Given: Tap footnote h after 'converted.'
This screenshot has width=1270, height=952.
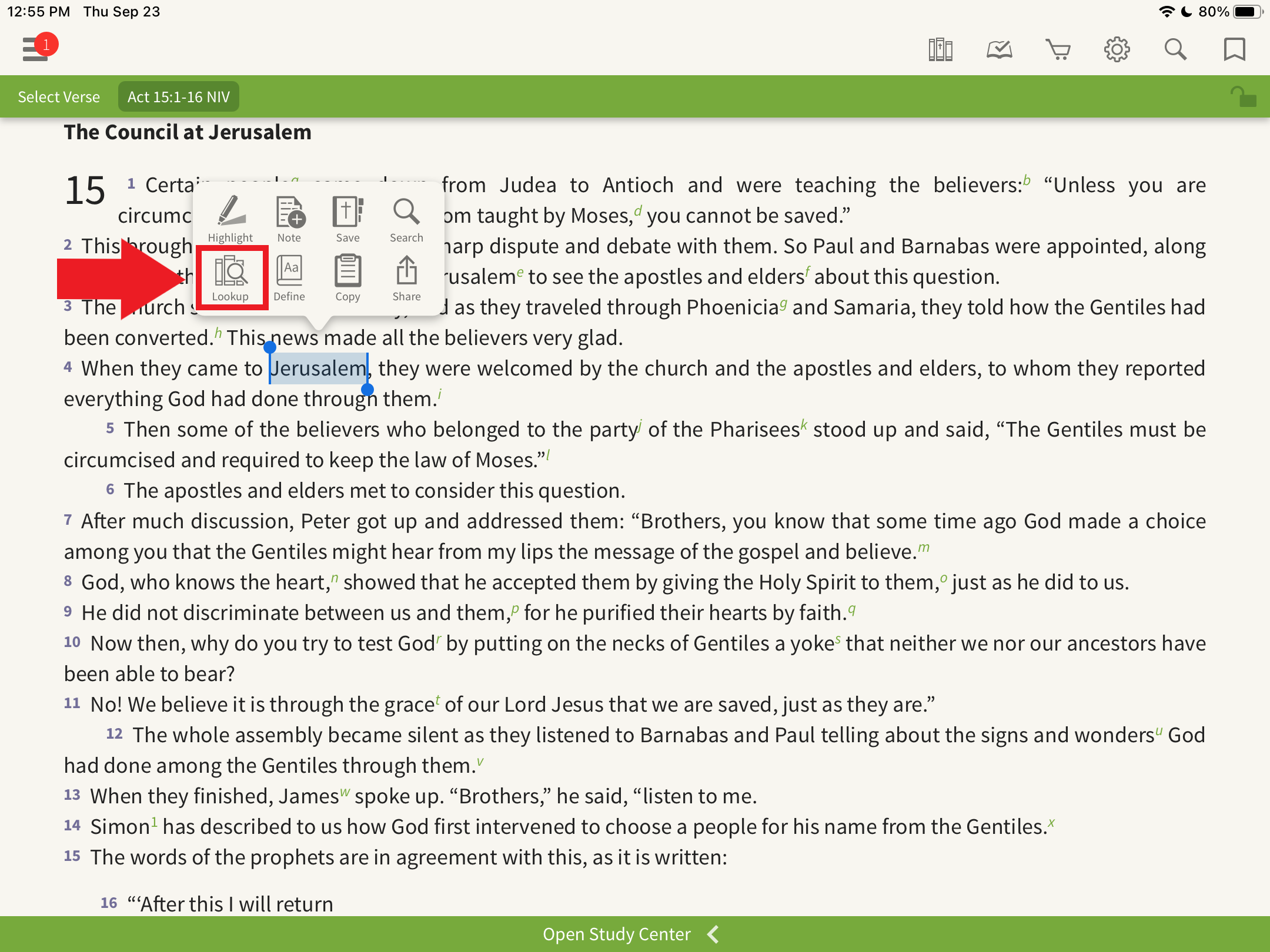Looking at the screenshot, I should (218, 333).
